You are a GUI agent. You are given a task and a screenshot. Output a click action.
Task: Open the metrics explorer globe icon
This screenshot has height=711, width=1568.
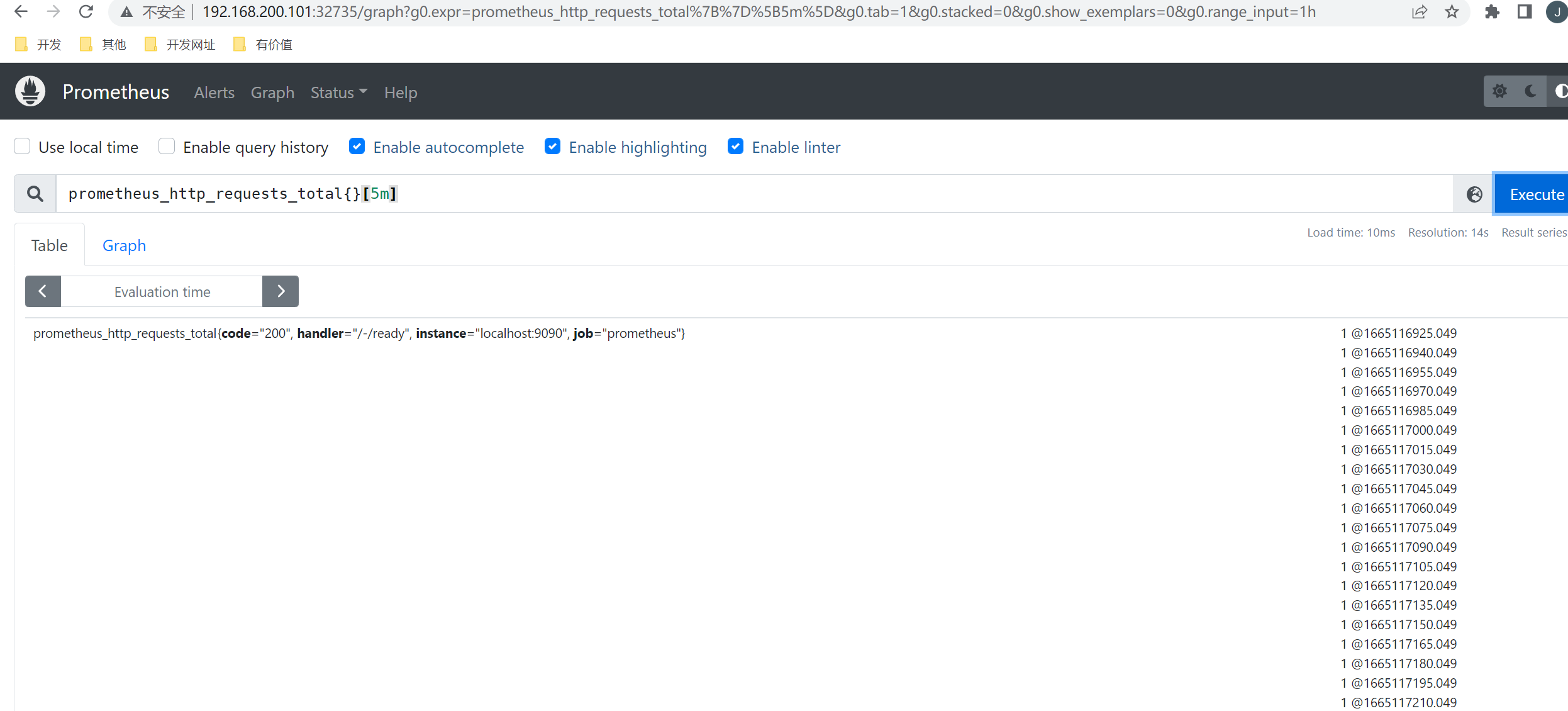pos(1474,194)
